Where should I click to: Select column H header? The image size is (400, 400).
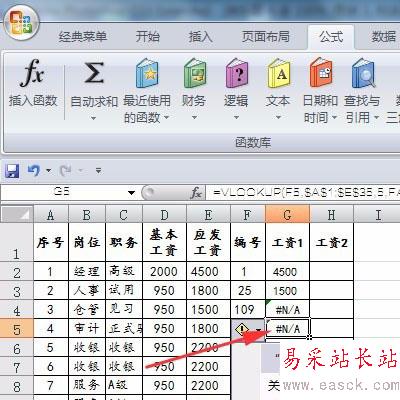[x=331, y=215]
